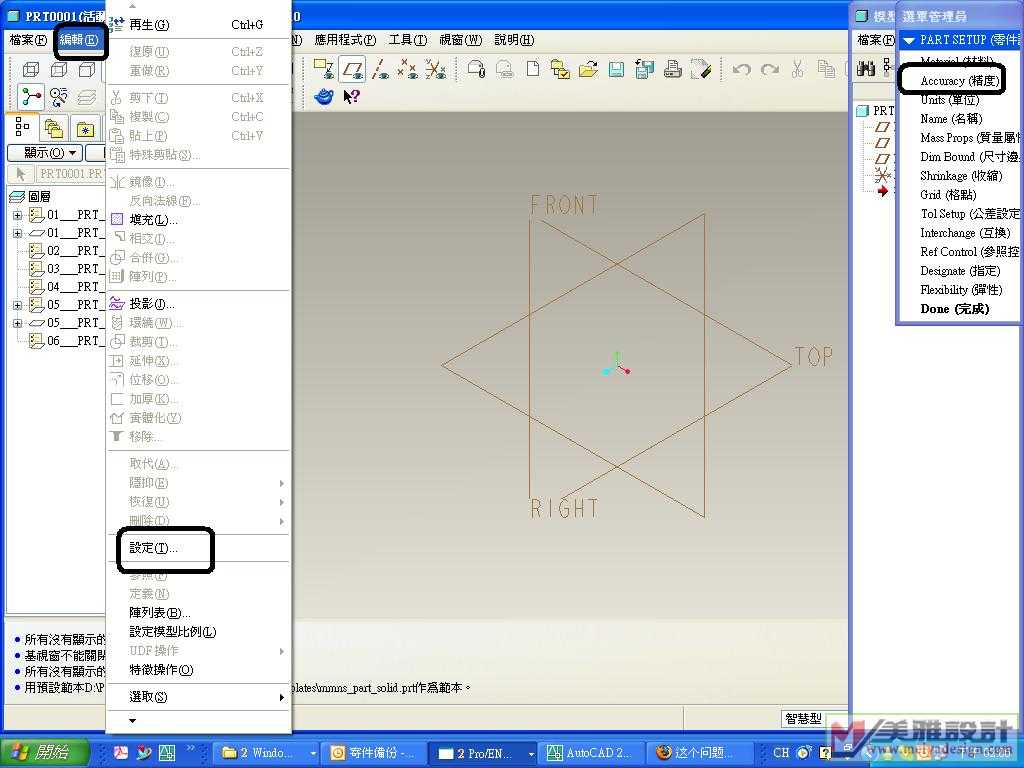Choose 陣列表(B)... menu entry
The image size is (1024, 768).
(199, 613)
